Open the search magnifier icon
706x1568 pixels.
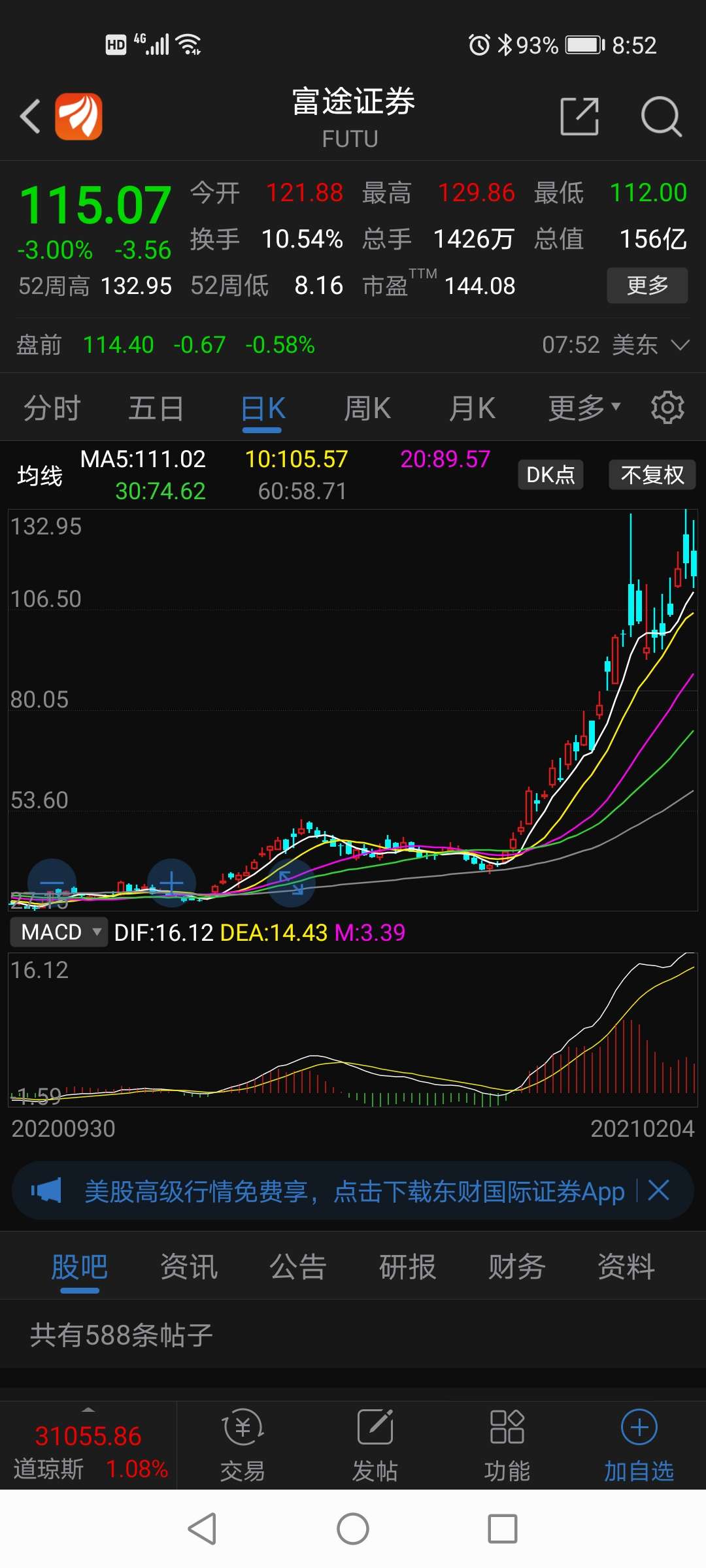pos(662,116)
